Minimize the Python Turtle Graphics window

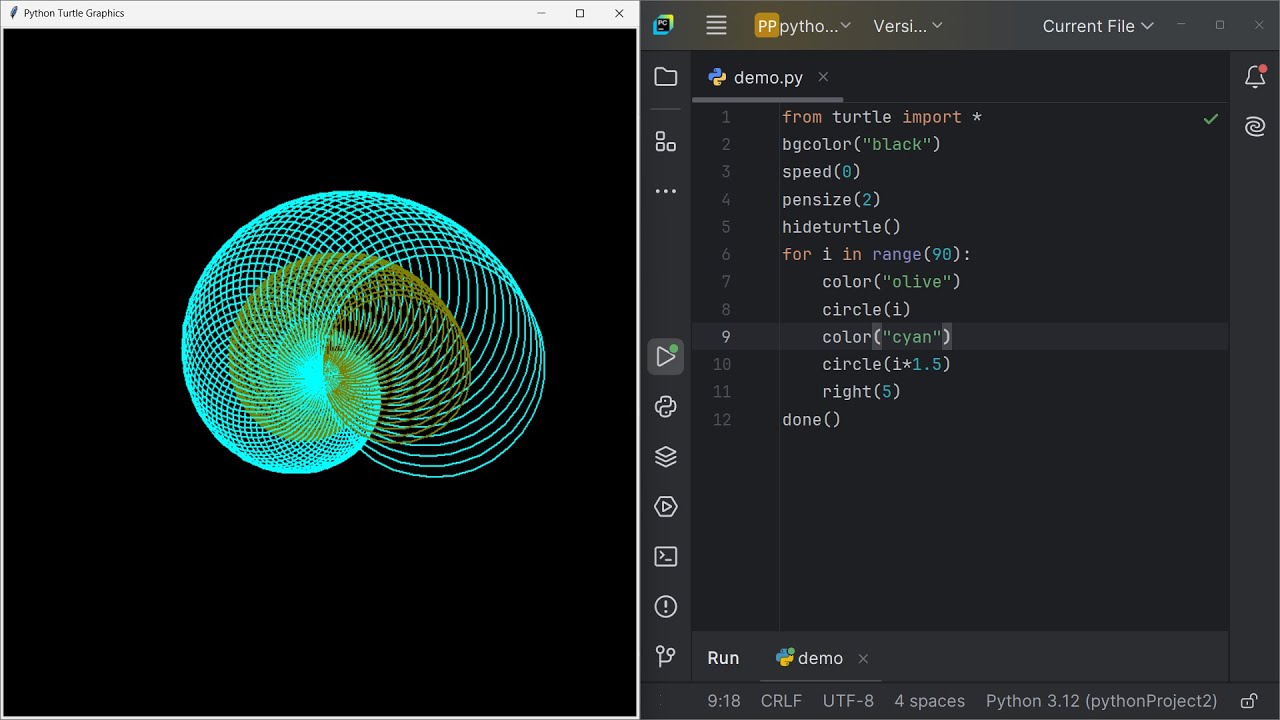(541, 13)
